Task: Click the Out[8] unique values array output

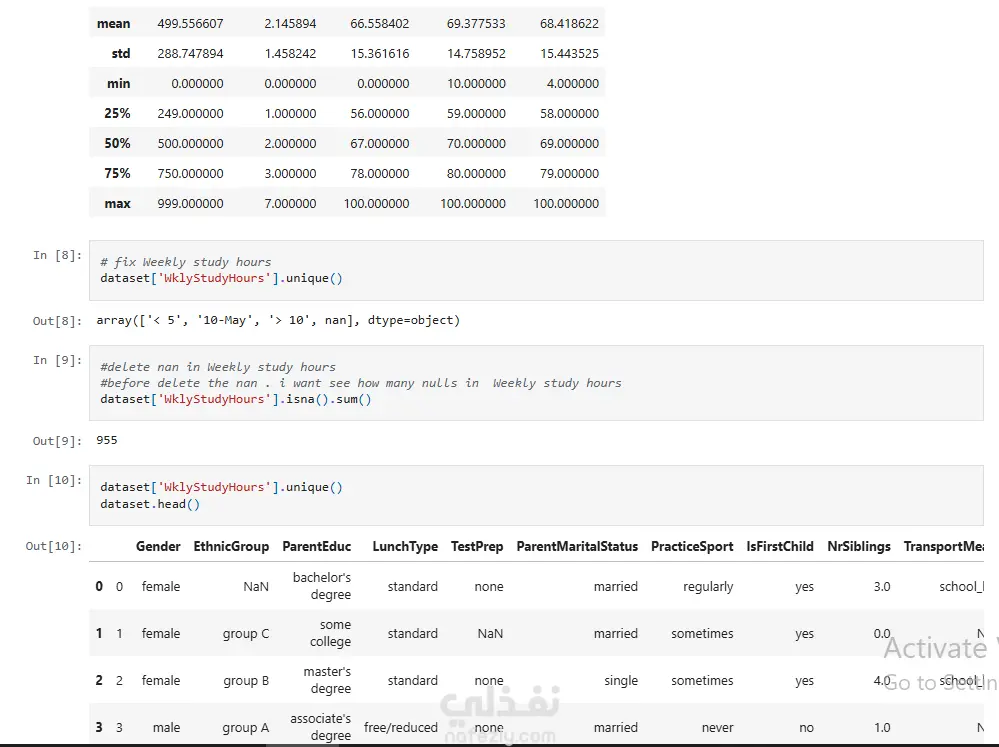Action: pos(278,321)
